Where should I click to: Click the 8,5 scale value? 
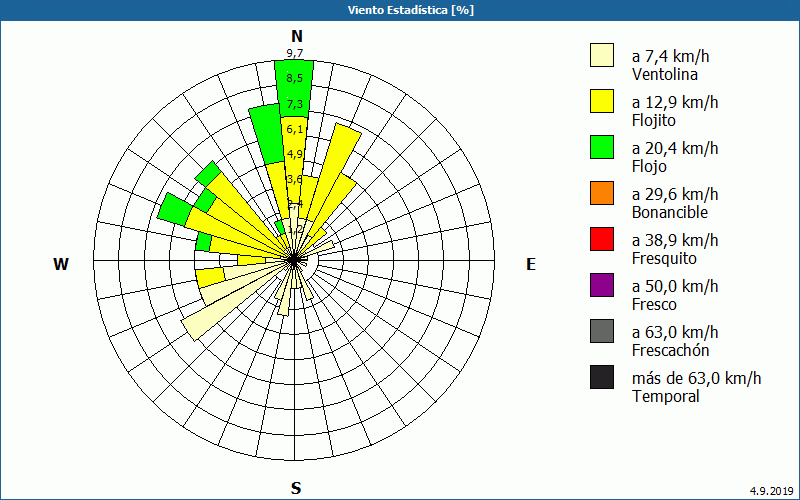294,78
